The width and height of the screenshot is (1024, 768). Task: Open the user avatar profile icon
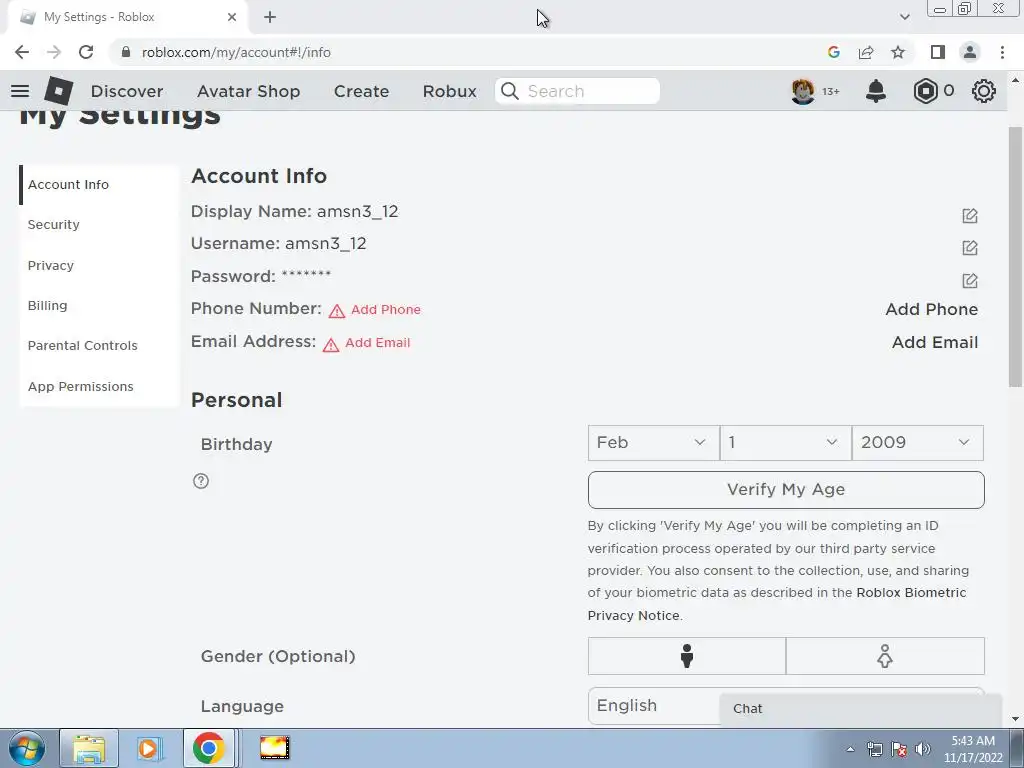pyautogui.click(x=803, y=91)
